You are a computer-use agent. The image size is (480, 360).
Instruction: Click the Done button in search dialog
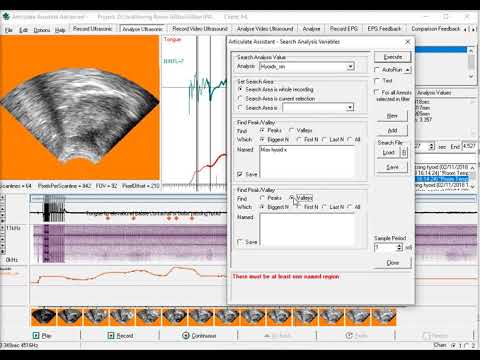392,263
